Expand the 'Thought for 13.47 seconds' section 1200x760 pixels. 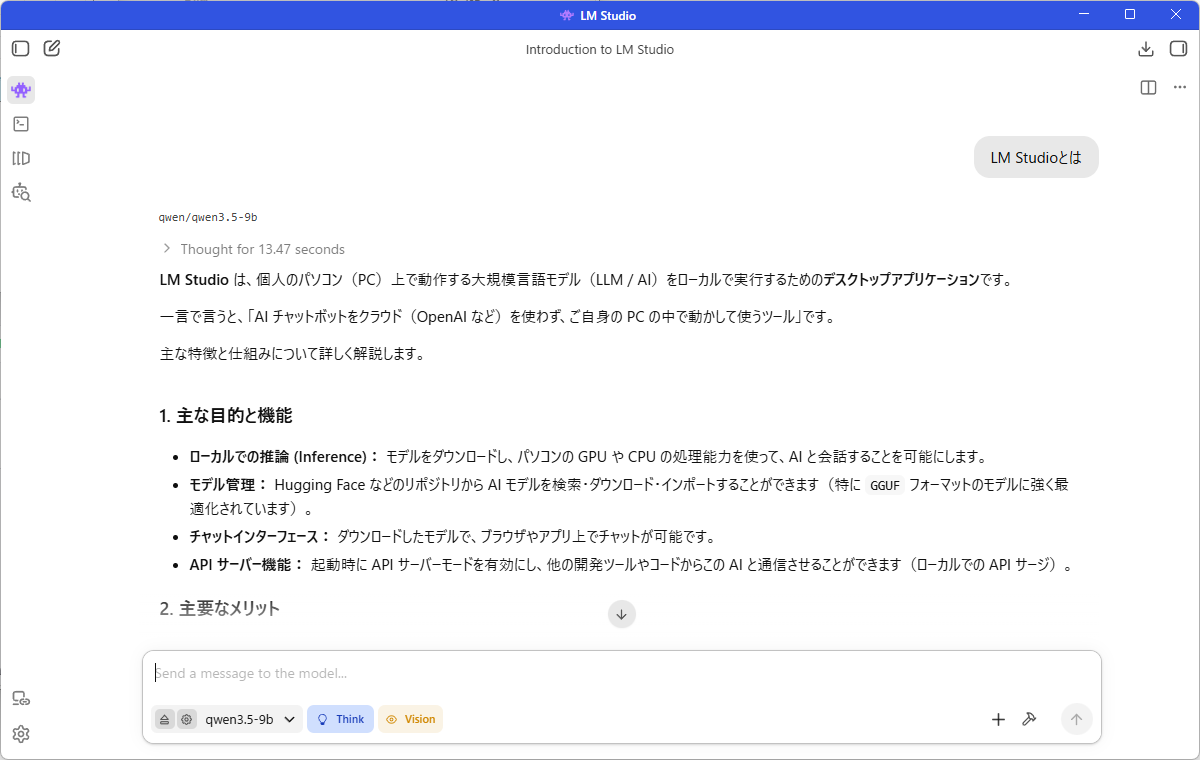[253, 249]
